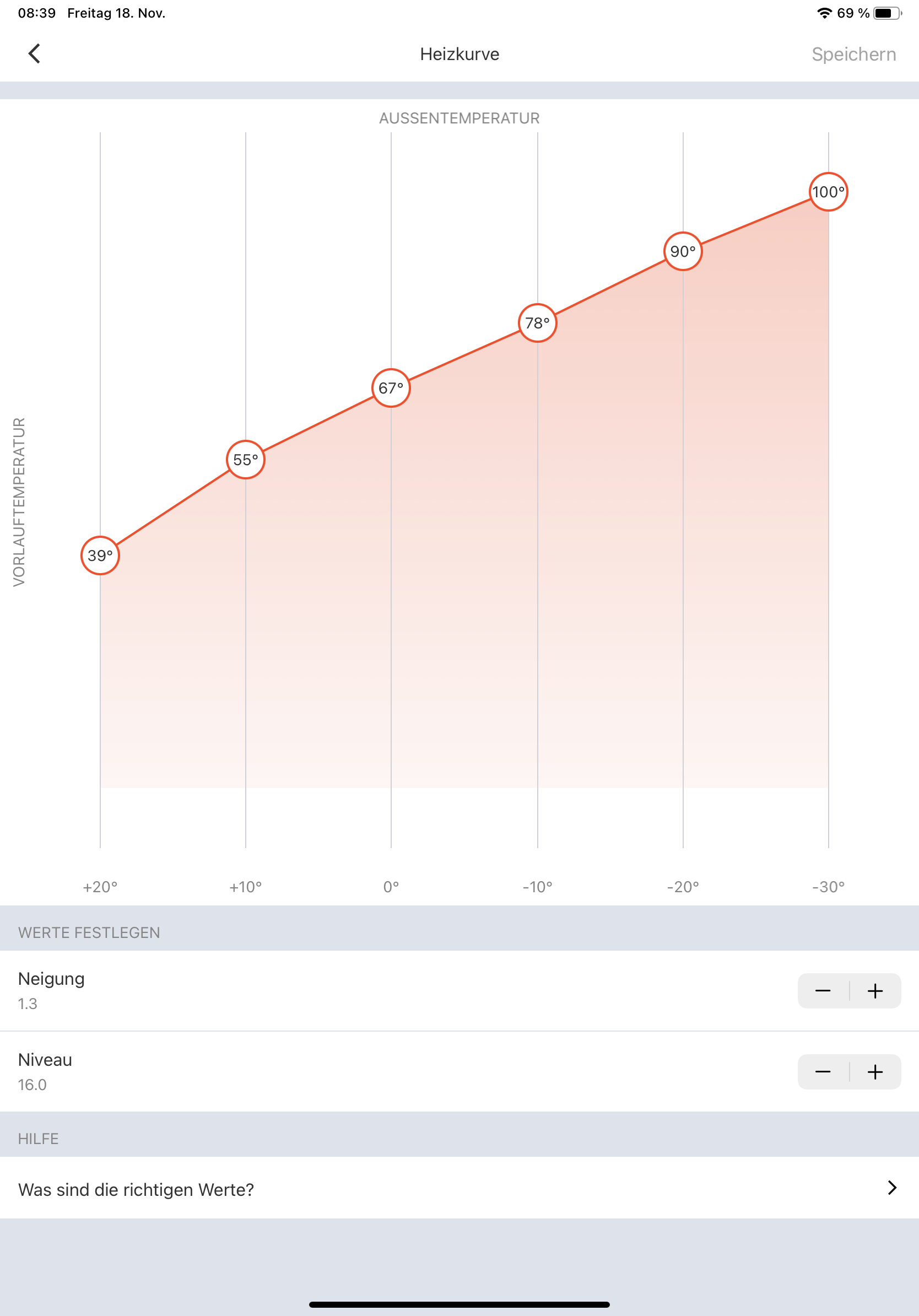Decrease Neigung with the minus button
This screenshot has width=919, height=1316.
823,991
